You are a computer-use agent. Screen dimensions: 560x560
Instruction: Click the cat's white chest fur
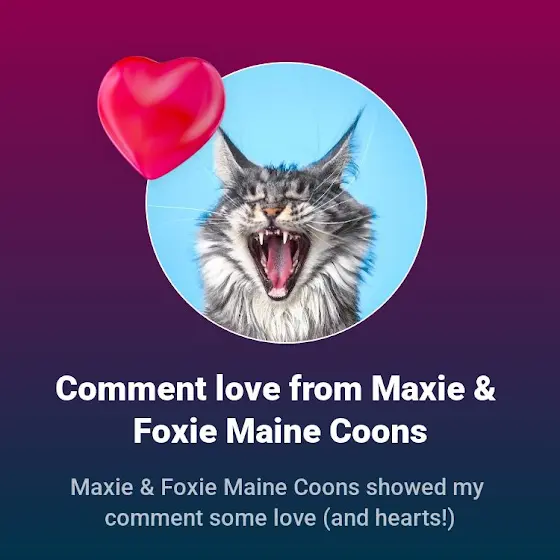coord(282,318)
